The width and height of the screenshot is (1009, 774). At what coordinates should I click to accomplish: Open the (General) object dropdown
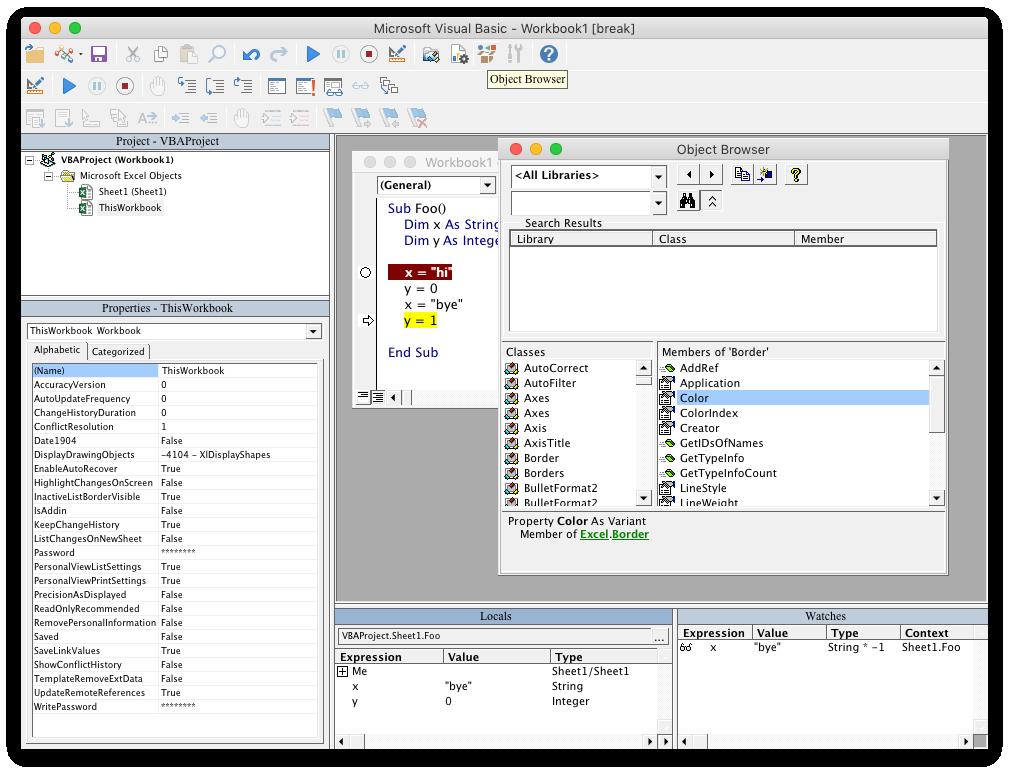[488, 185]
